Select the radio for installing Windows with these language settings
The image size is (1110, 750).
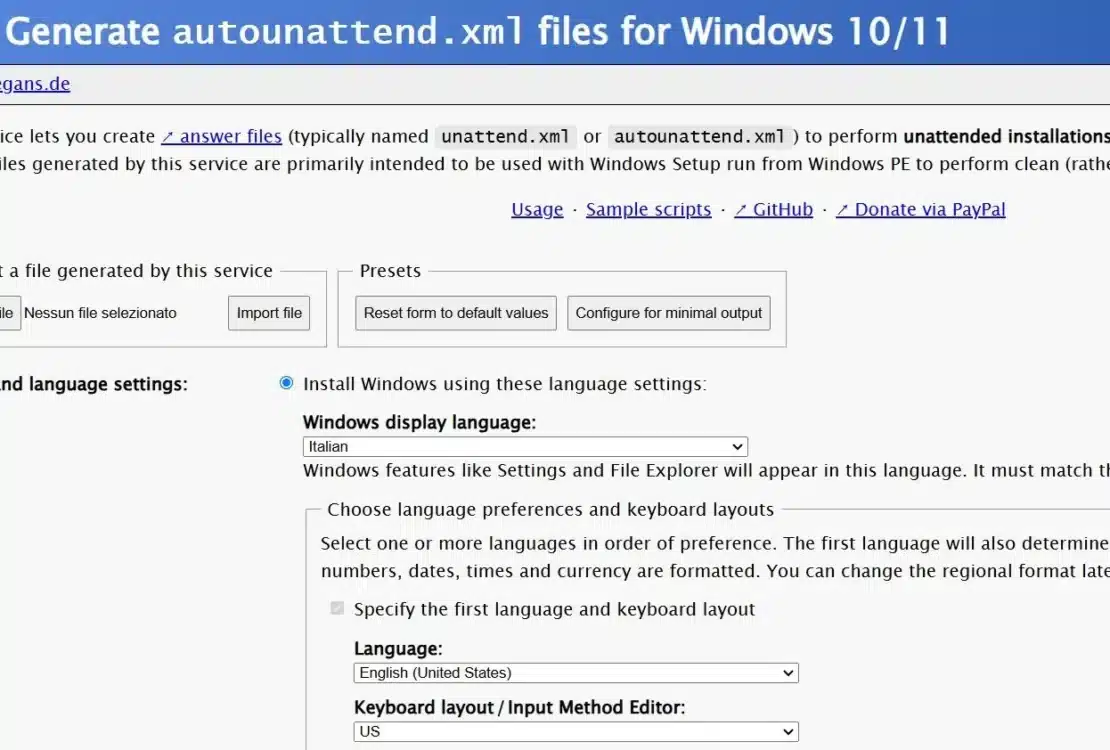[286, 383]
